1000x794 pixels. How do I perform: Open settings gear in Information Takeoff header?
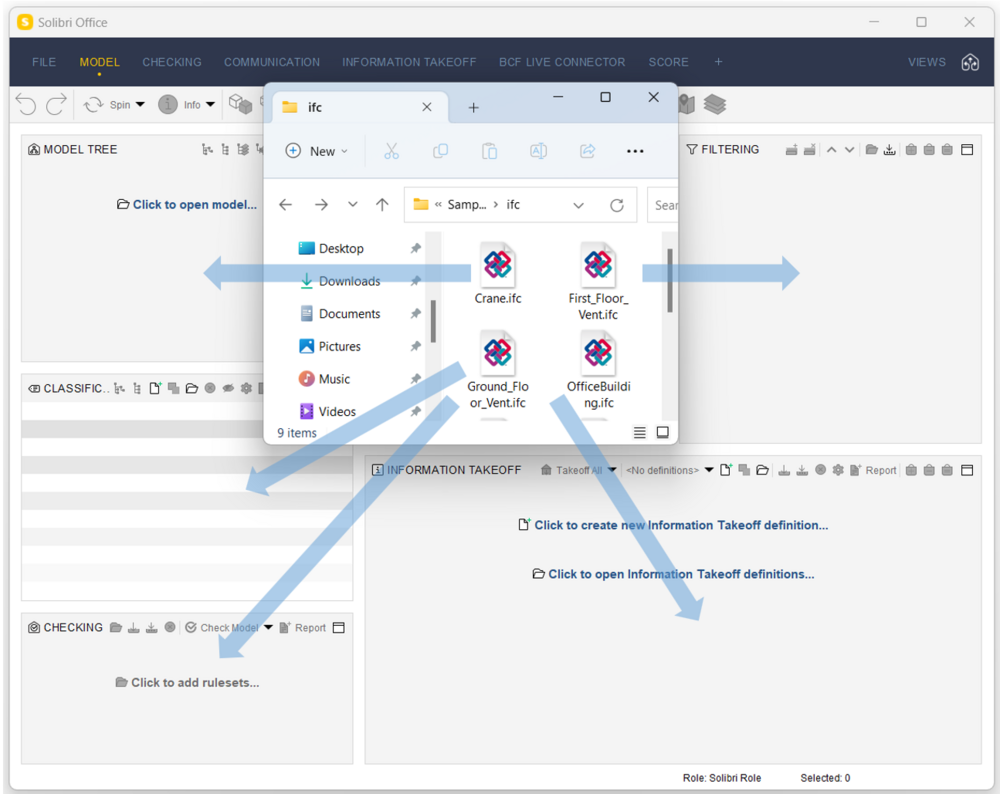pyautogui.click(x=838, y=470)
